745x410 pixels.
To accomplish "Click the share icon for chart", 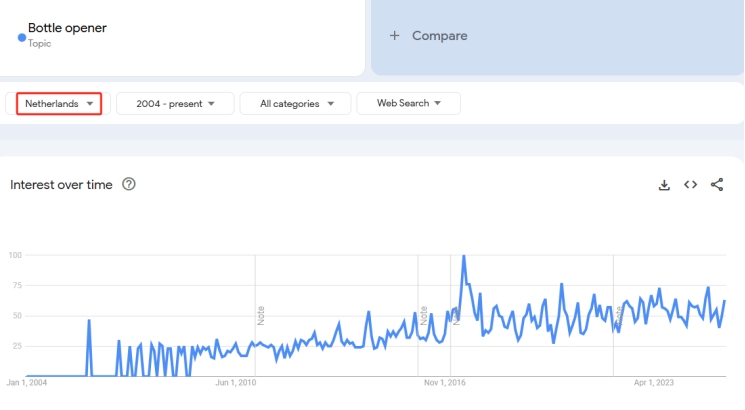I will click(717, 185).
